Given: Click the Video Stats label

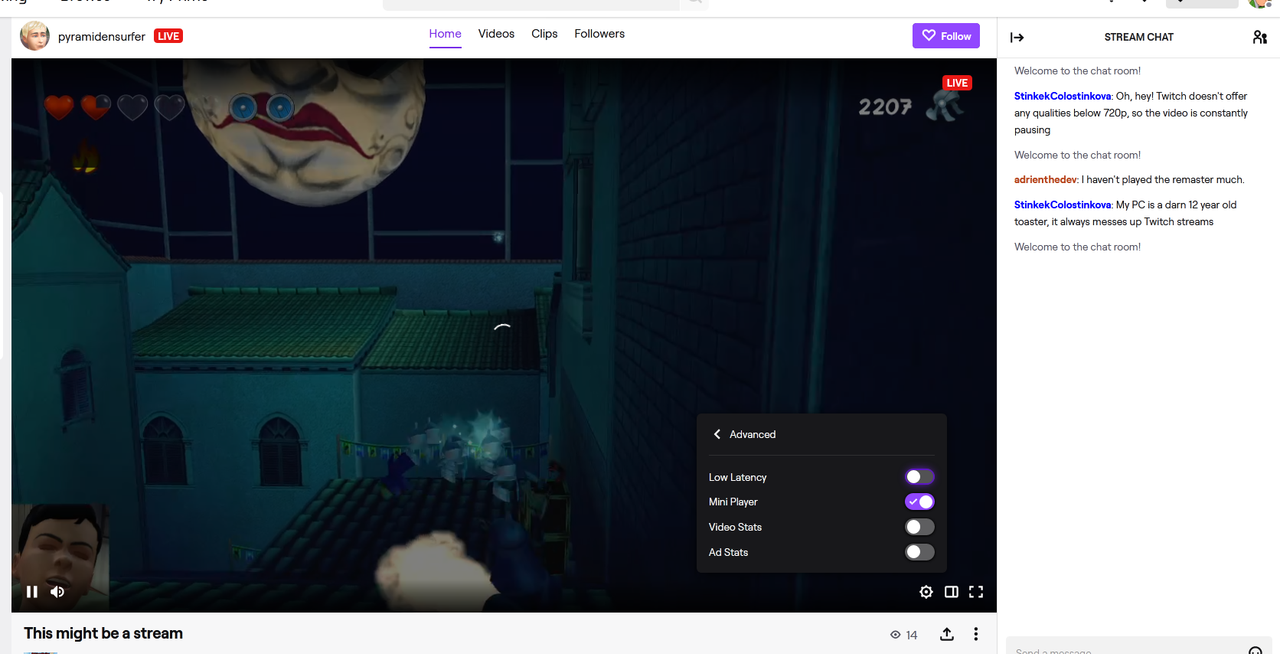Looking at the screenshot, I should (735, 527).
